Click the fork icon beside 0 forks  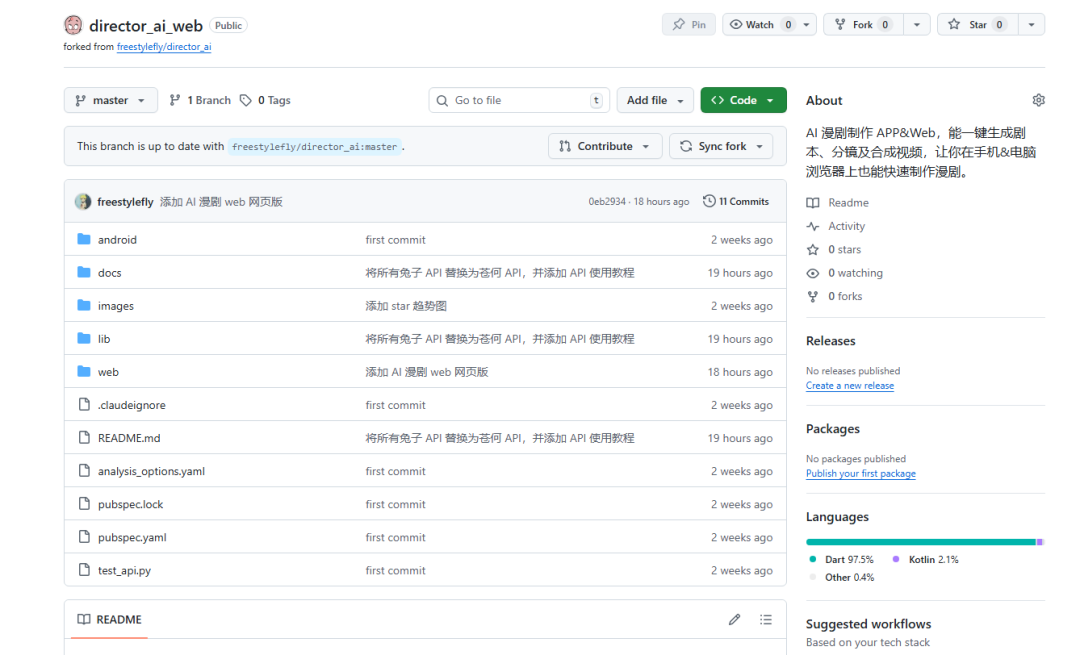813,296
